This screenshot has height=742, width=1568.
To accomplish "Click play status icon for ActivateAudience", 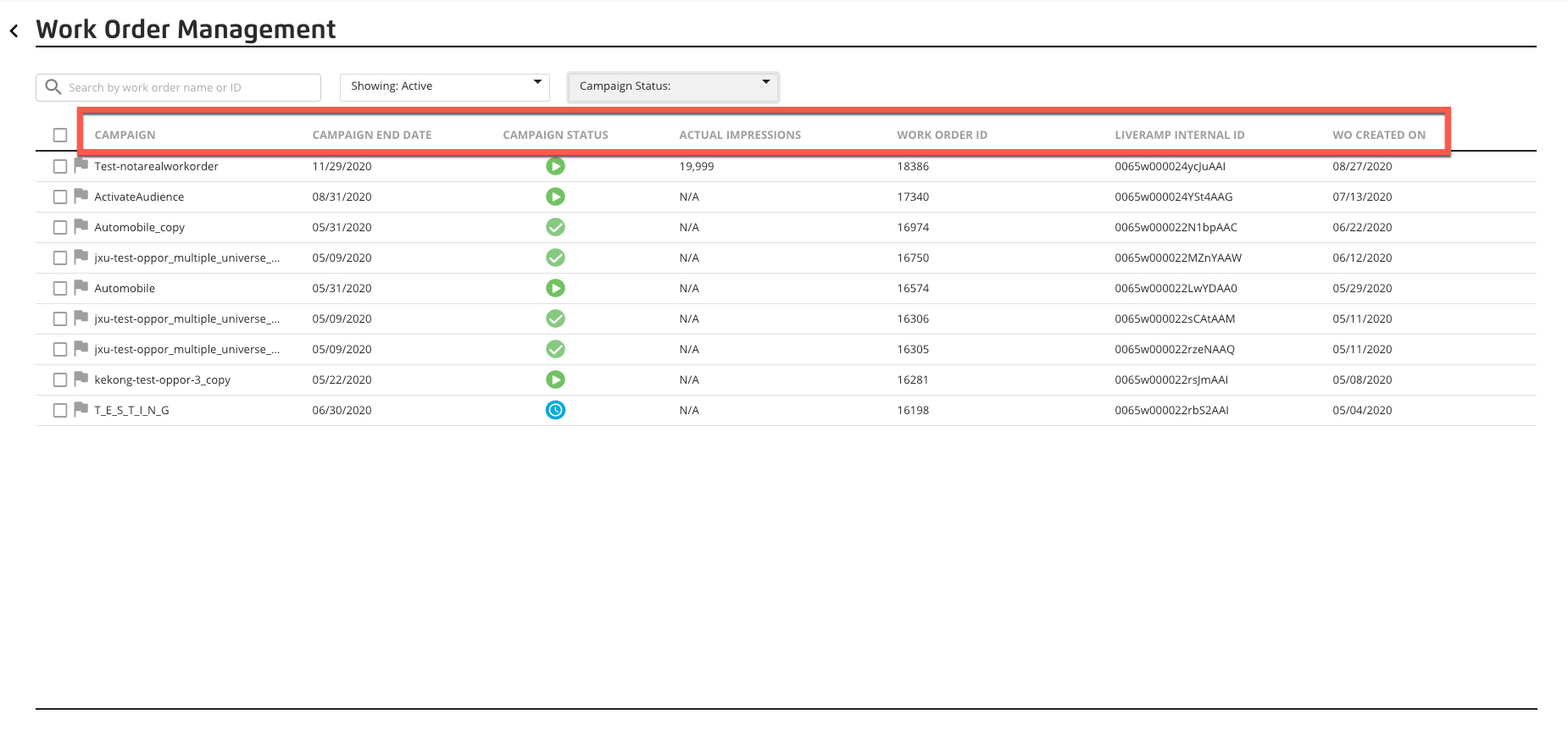I will pos(555,197).
